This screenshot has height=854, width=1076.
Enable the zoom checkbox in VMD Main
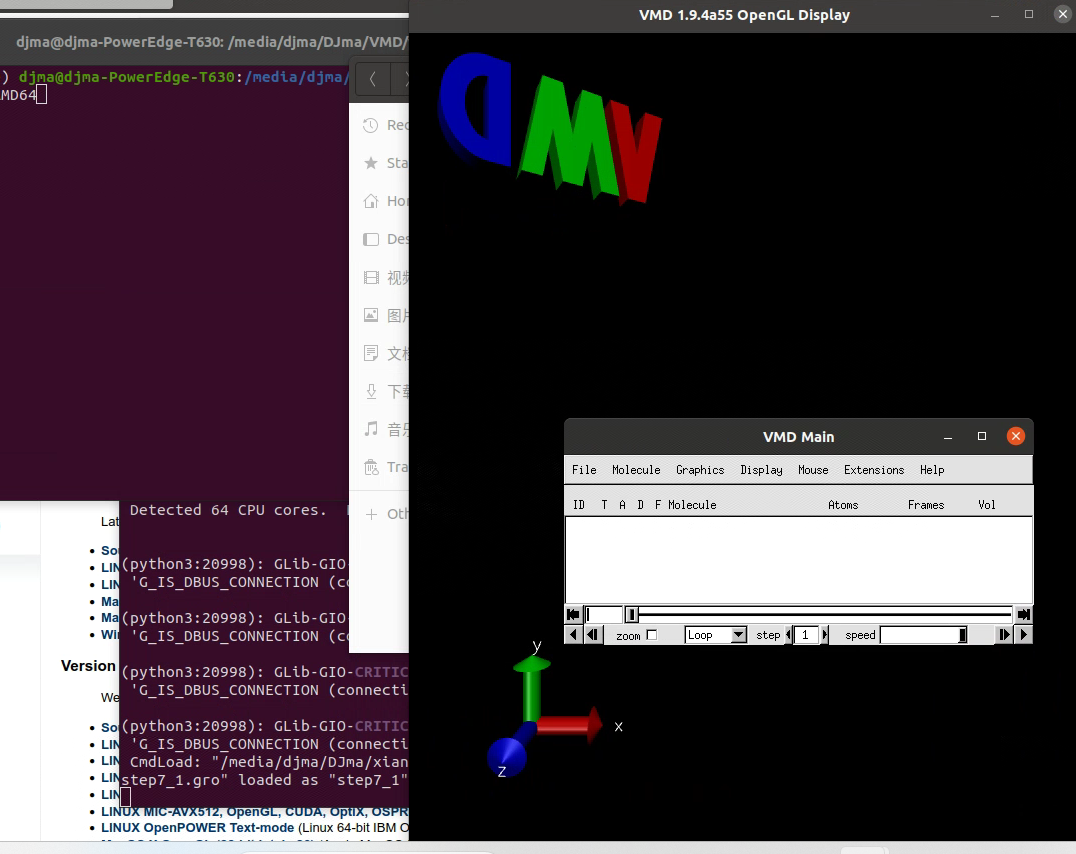pos(651,634)
